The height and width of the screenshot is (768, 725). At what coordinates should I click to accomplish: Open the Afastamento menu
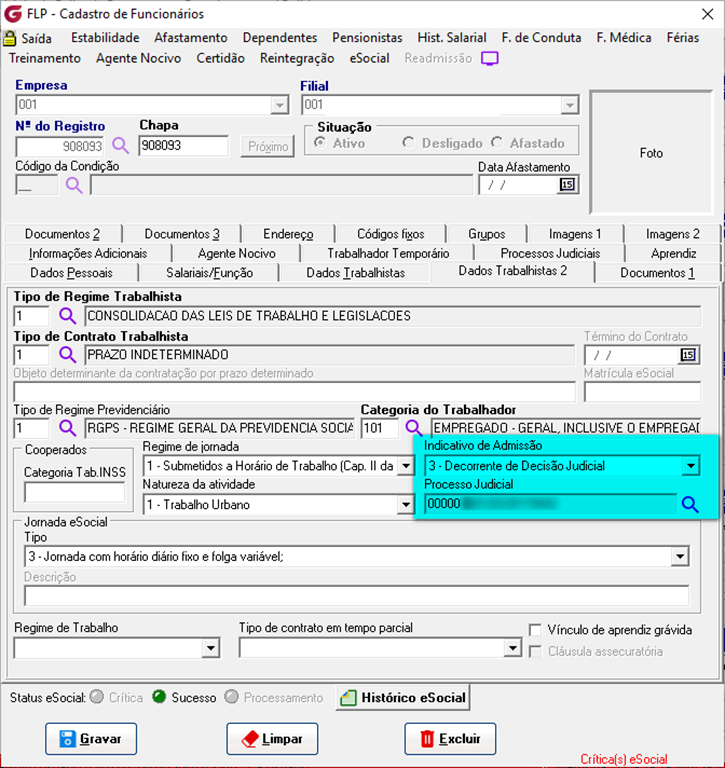(x=191, y=38)
